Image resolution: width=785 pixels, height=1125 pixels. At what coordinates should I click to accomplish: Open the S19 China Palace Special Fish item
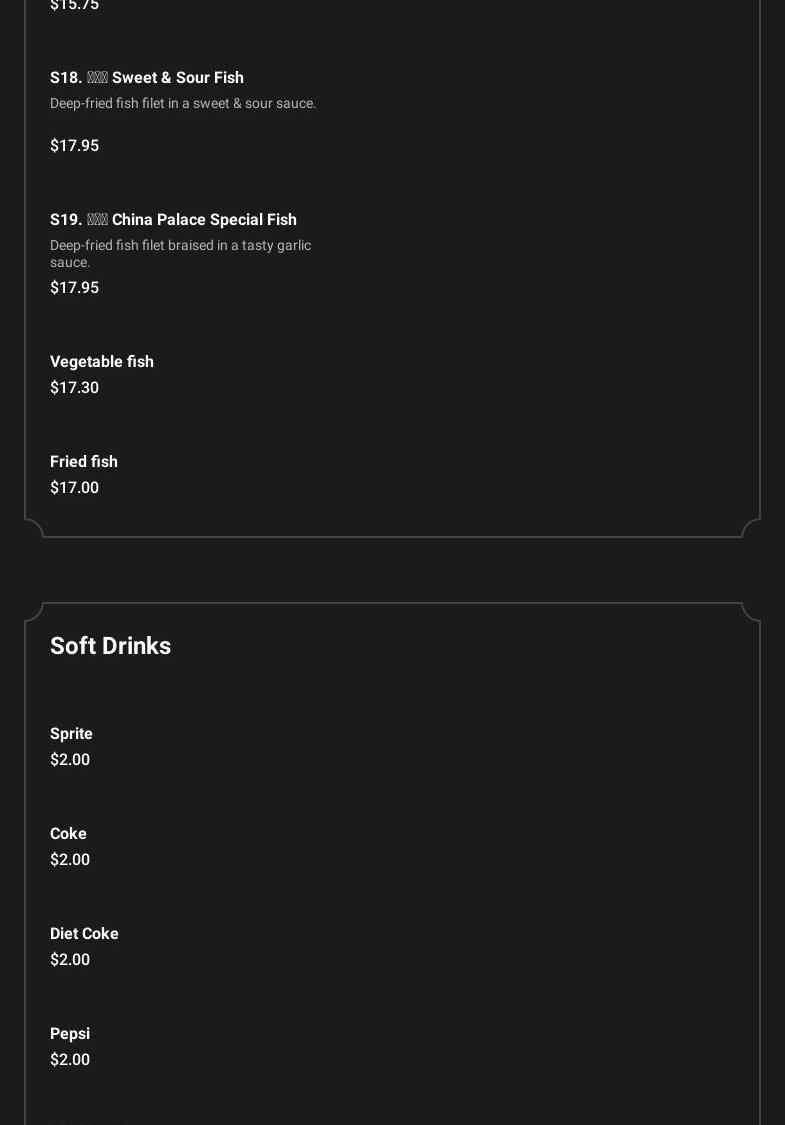[173, 220]
